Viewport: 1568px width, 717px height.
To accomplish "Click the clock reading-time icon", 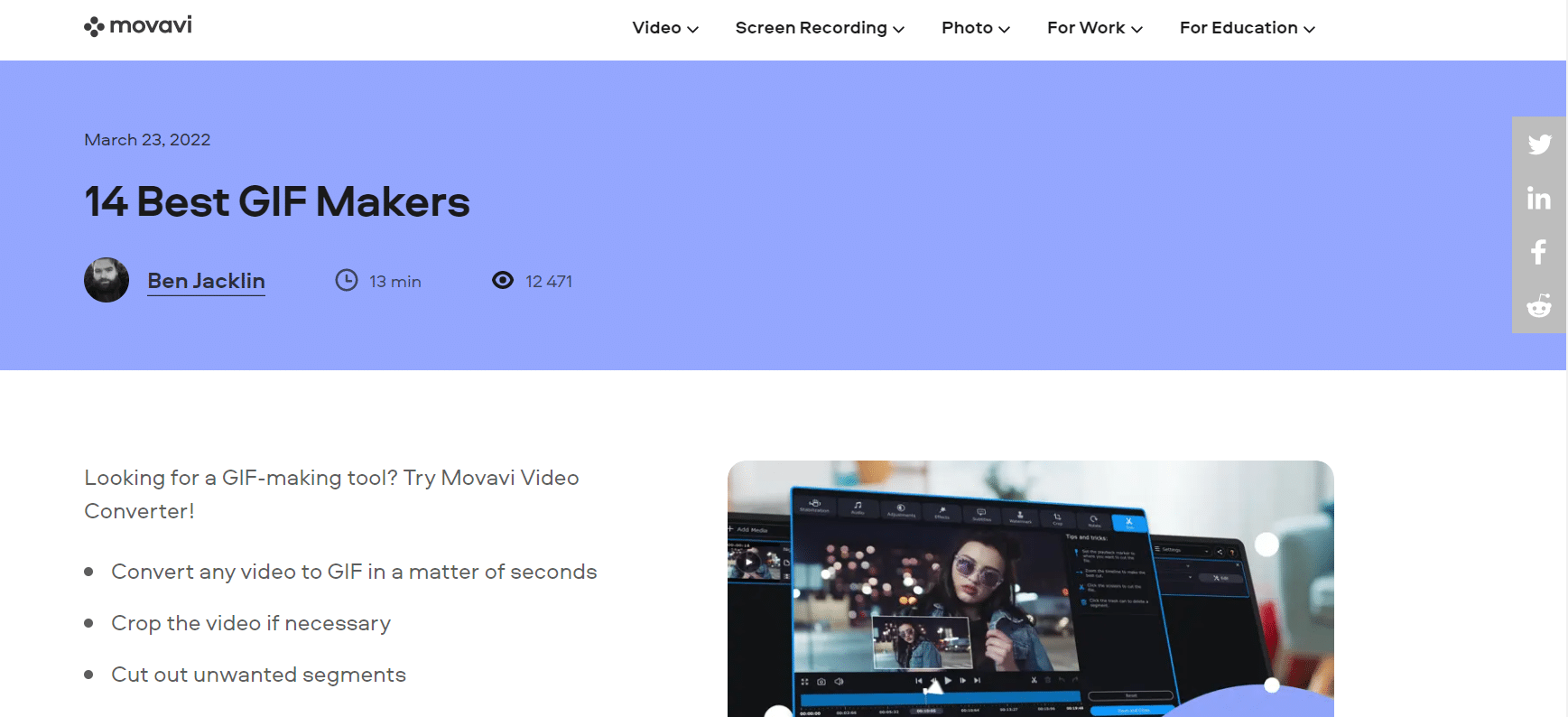I will 347,281.
